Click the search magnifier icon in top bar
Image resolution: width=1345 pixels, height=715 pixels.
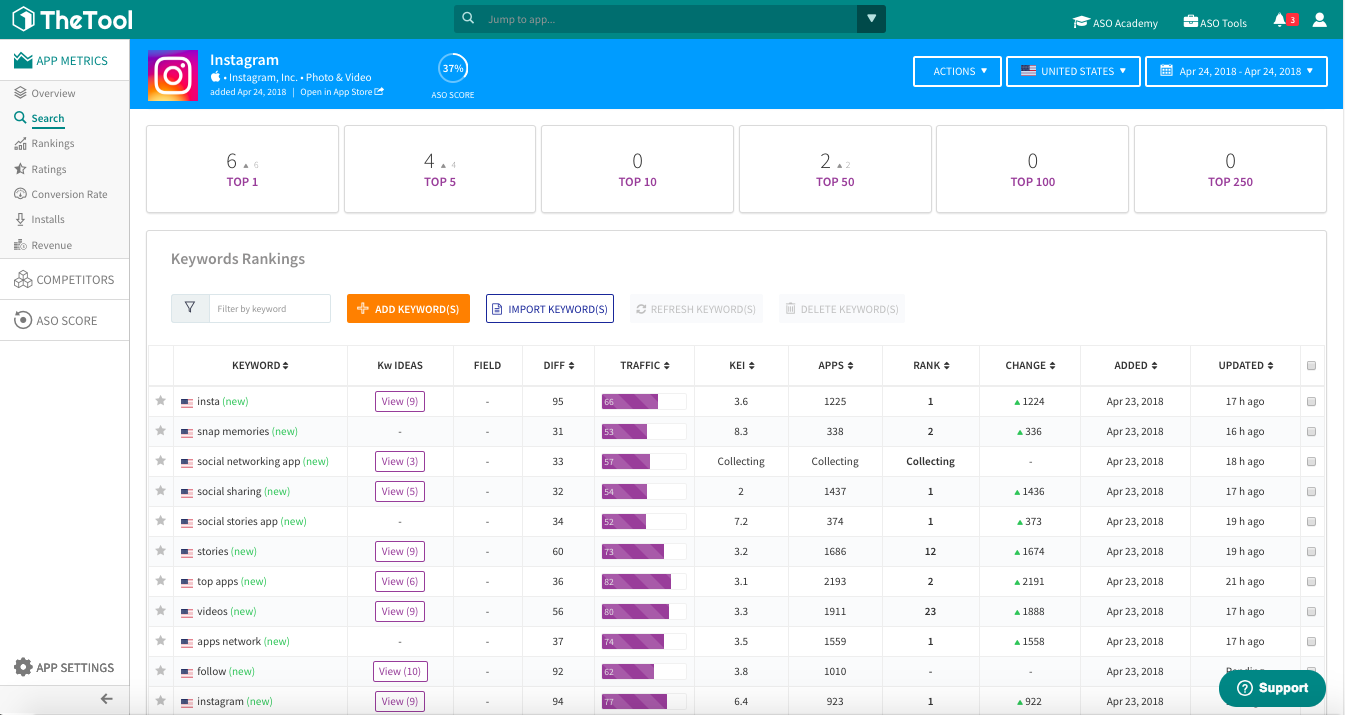coord(468,19)
